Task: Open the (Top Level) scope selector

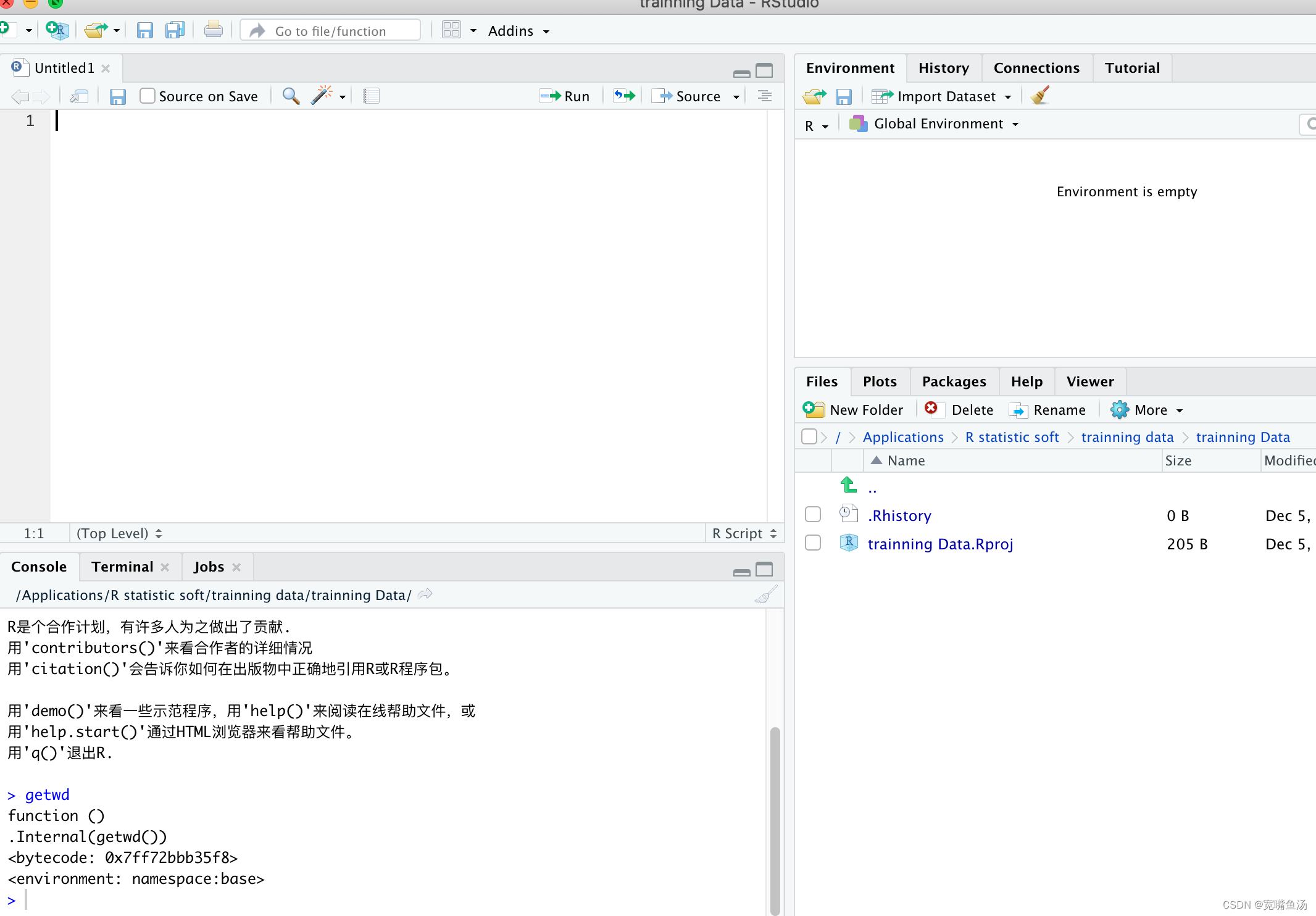Action: point(119,533)
